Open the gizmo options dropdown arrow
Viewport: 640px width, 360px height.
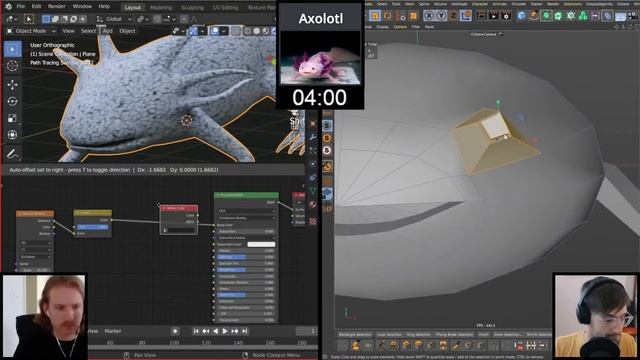tap(202, 31)
